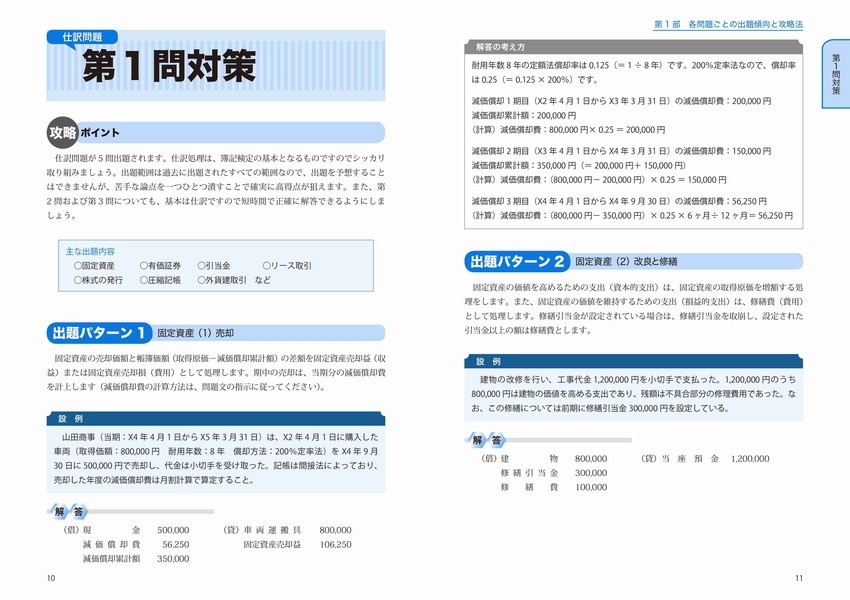Click the '出題パターン 1' blue badge
The height and width of the screenshot is (600, 850).
pos(99,333)
